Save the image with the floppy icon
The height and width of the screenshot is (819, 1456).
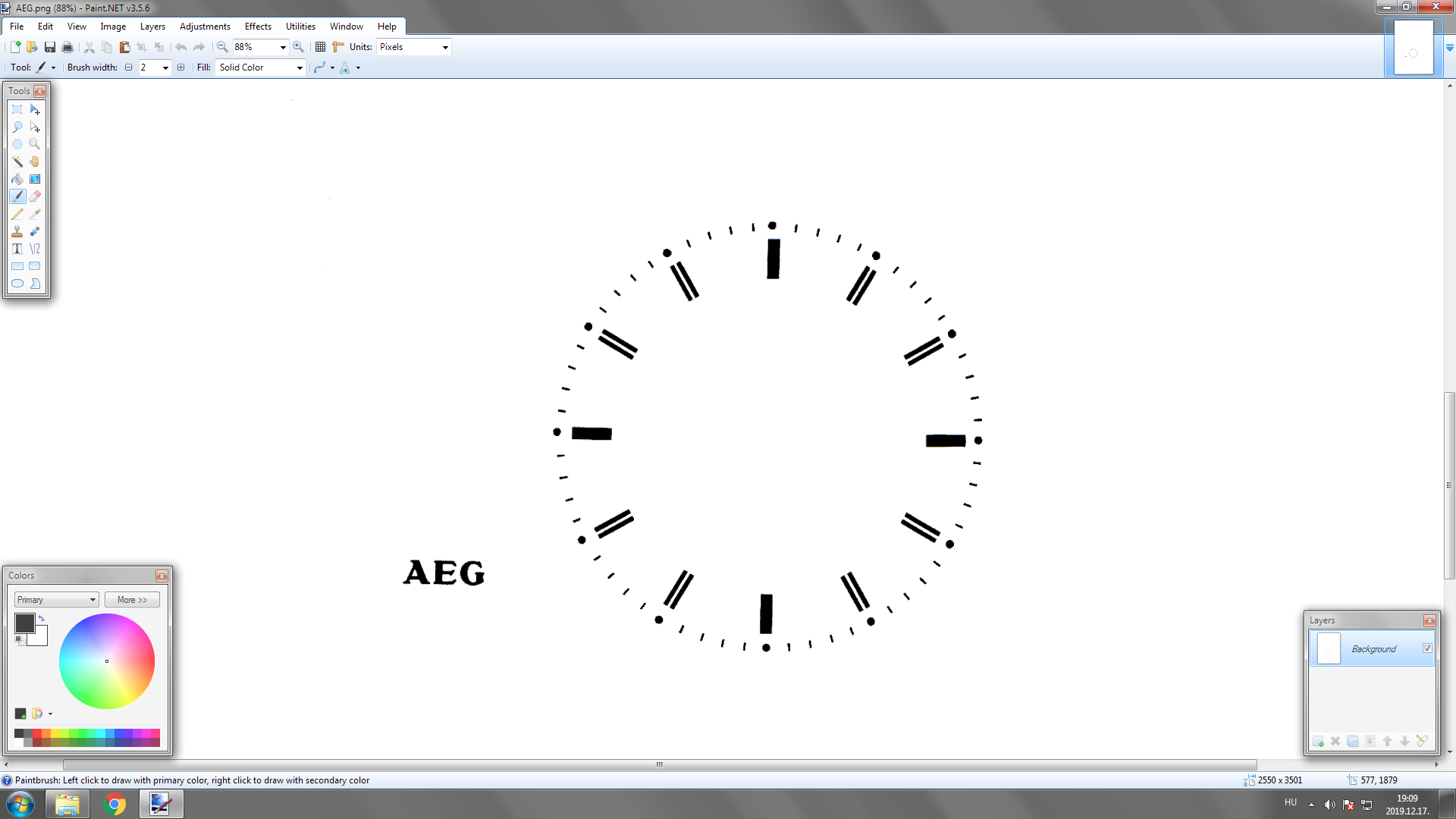50,47
